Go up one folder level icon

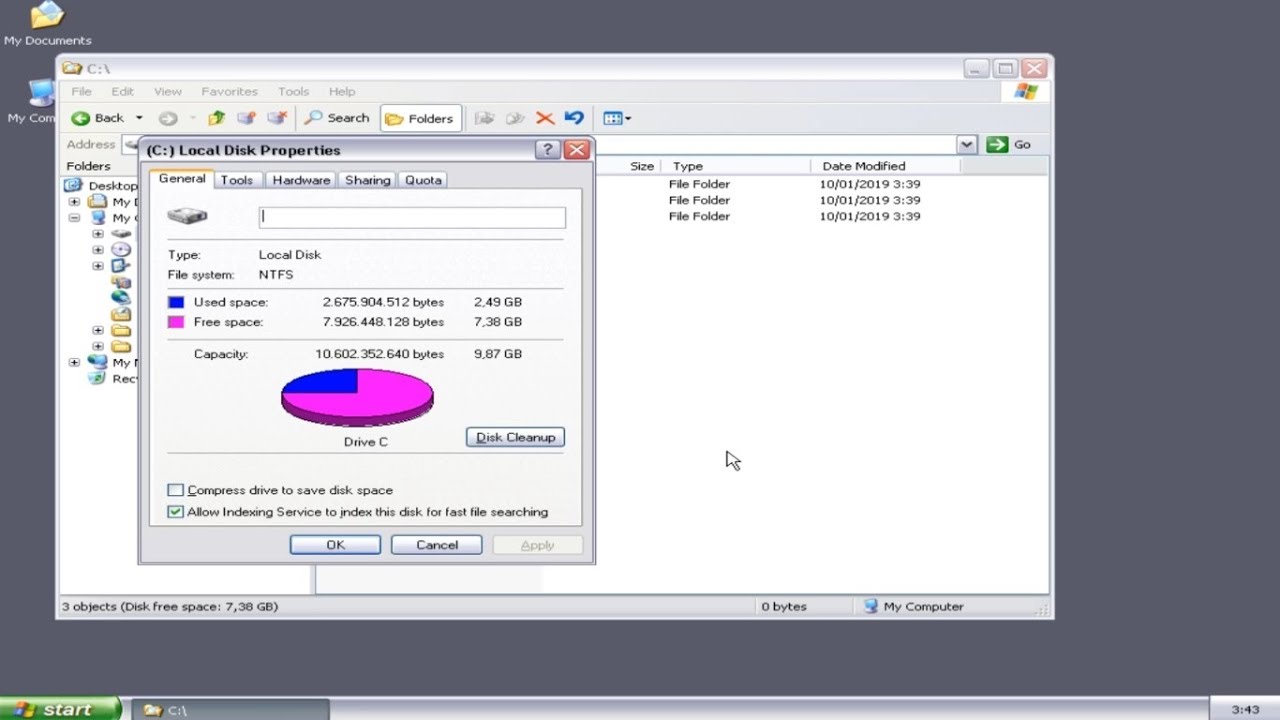pos(216,118)
